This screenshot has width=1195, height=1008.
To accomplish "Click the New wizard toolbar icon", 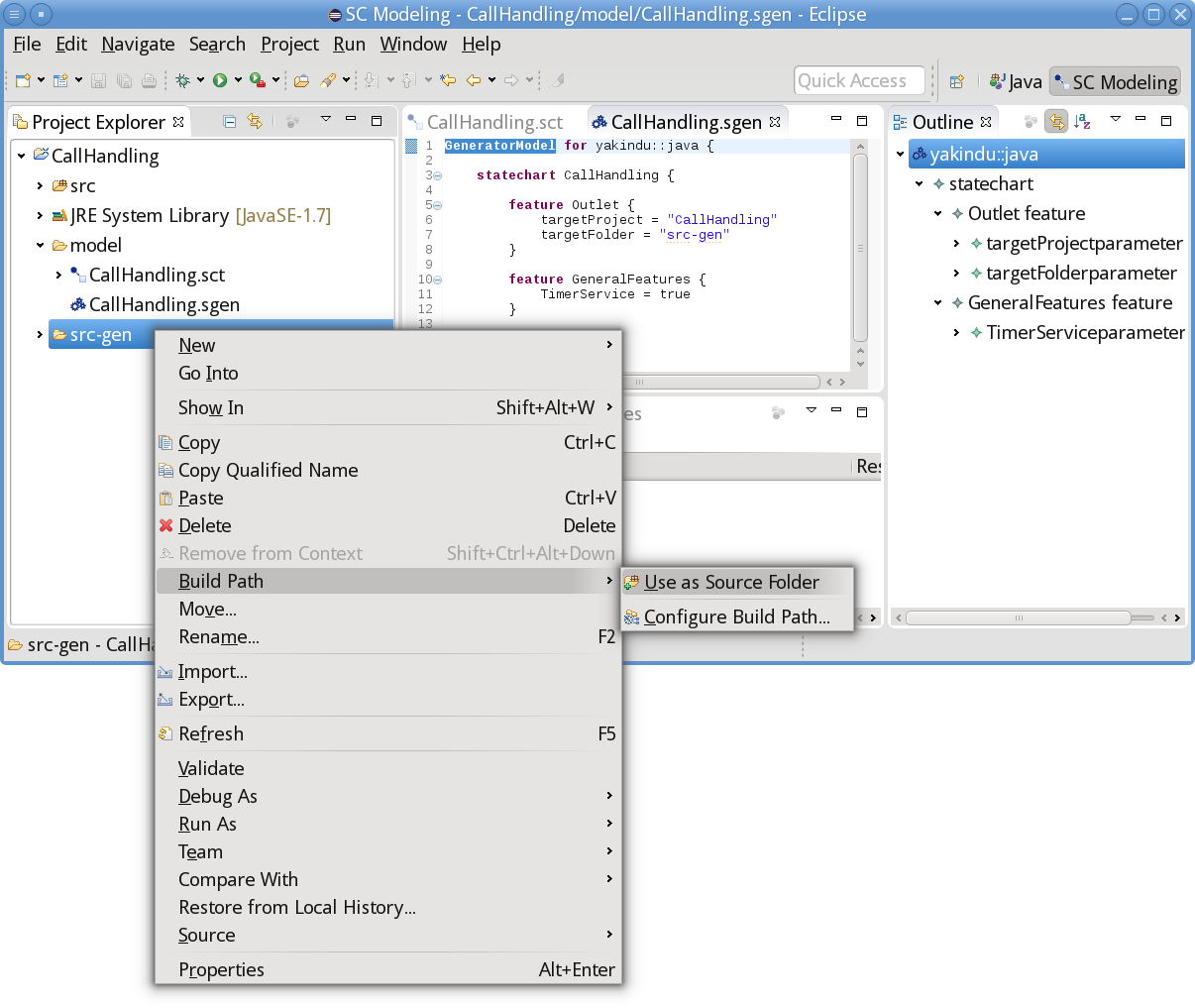I will [23, 80].
